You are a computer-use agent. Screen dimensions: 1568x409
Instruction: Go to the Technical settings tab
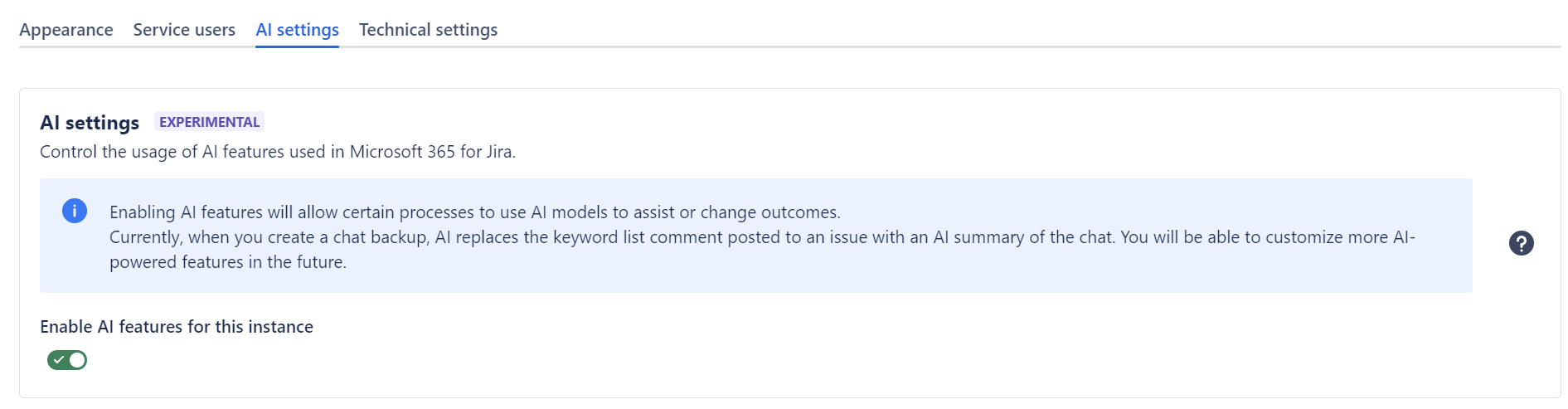428,30
